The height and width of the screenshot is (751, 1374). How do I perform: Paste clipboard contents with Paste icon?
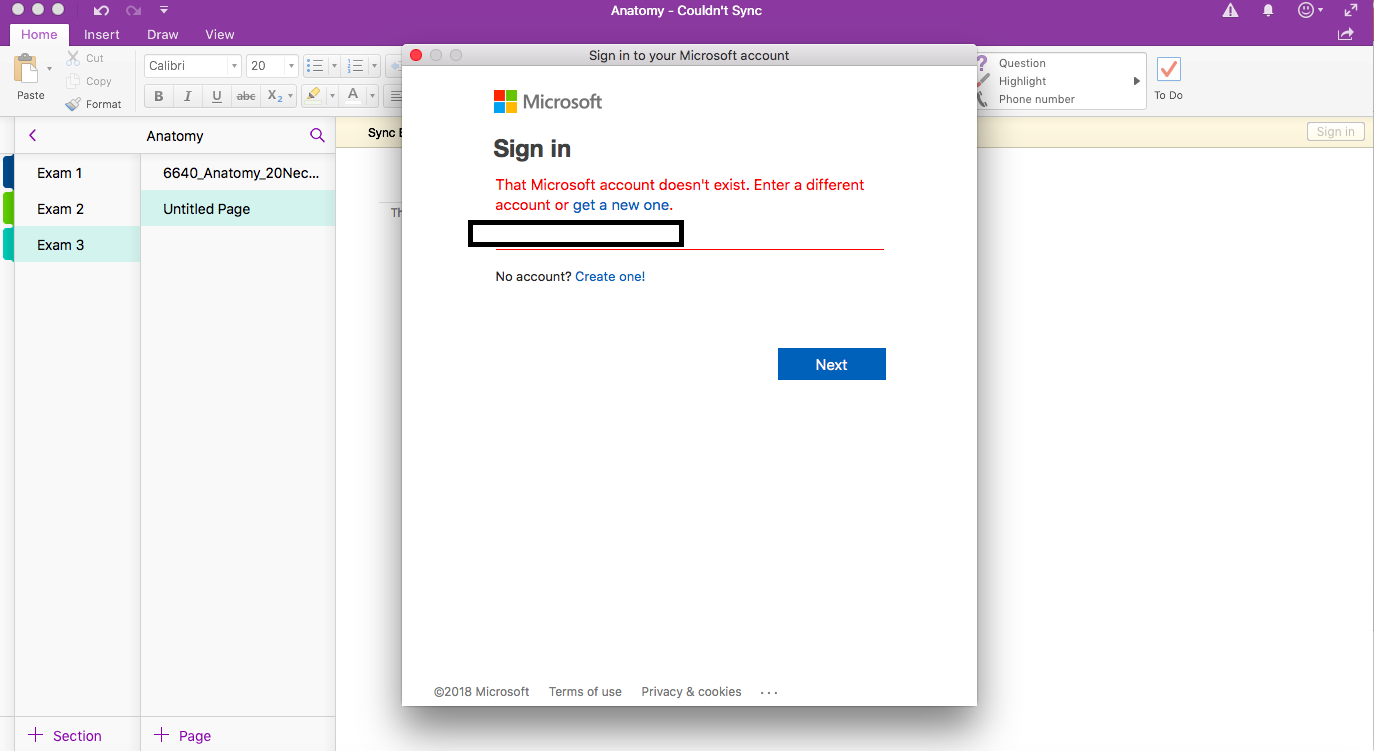tap(27, 69)
